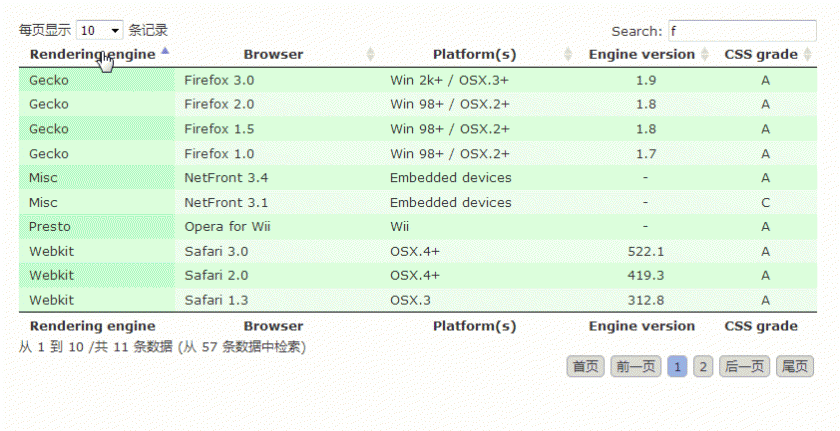
Task: Go to previous page button 前一页
Action: [x=635, y=367]
